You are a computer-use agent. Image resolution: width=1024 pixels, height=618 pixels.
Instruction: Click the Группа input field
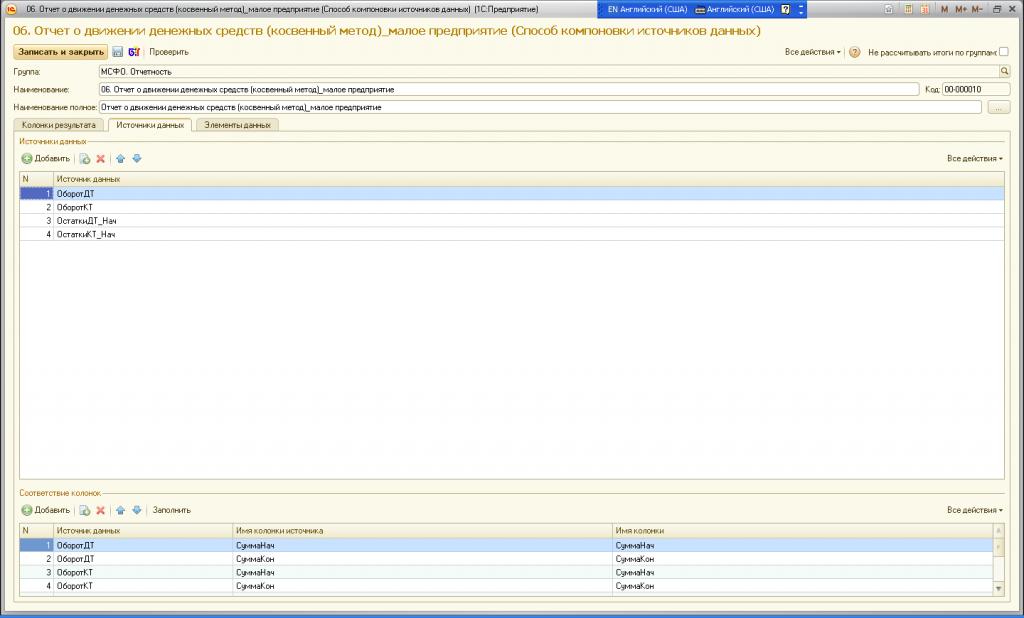(x=549, y=71)
